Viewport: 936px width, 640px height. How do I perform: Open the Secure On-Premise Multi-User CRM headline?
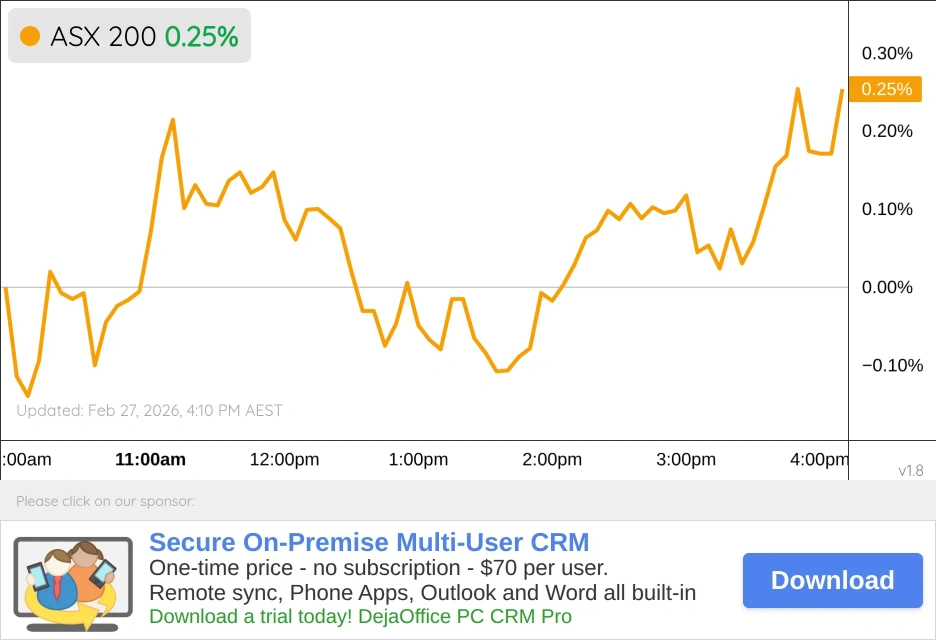(369, 543)
